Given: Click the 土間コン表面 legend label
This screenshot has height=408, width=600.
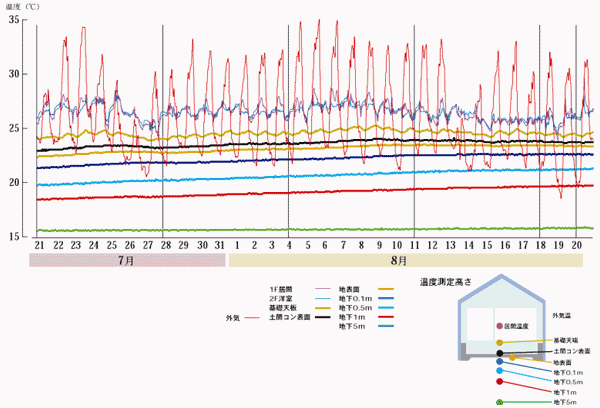Looking at the screenshot, I should [290, 317].
